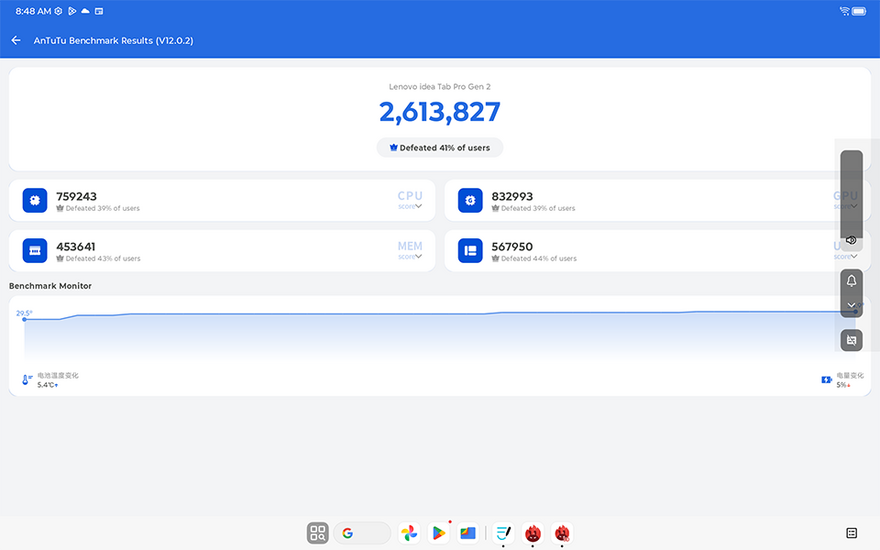Click the battery temperature thermometer icon
The height and width of the screenshot is (550, 880).
26,379
